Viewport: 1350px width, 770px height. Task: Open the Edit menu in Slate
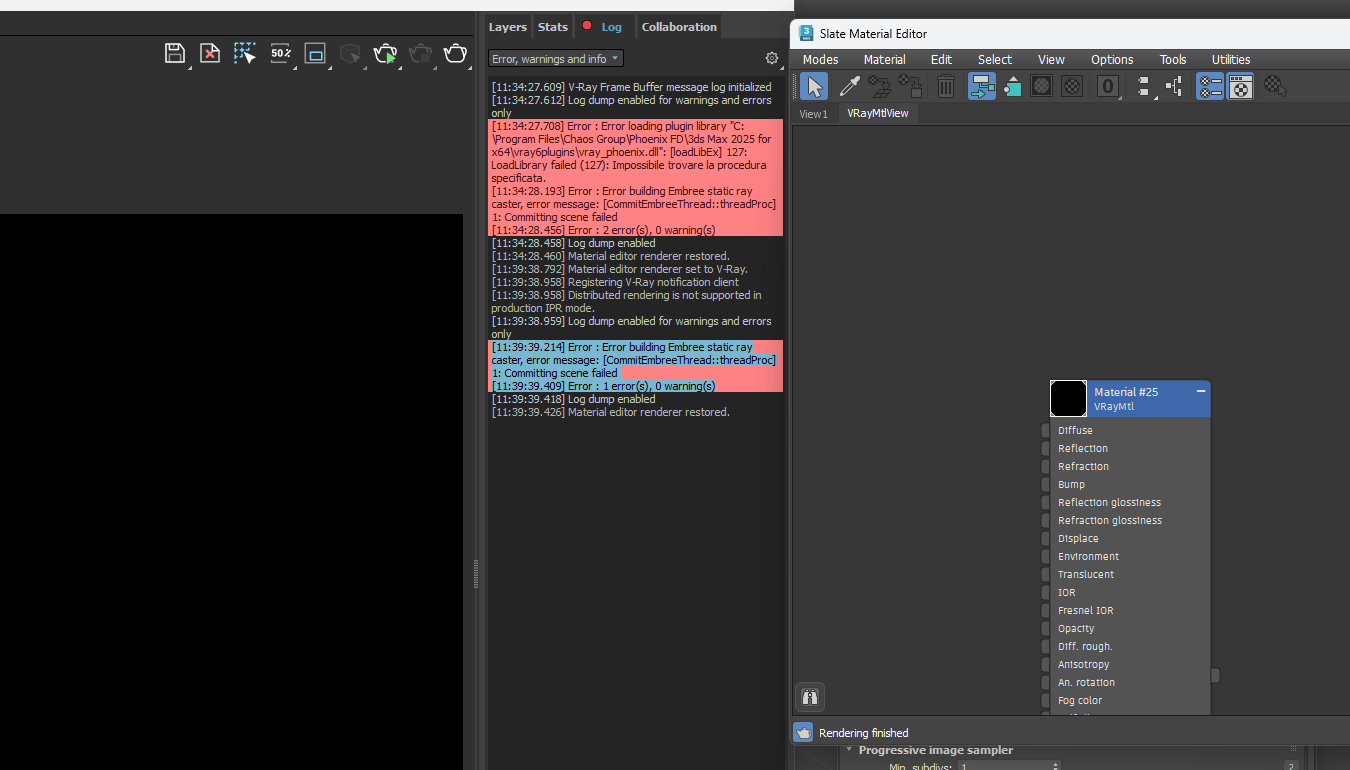pos(941,60)
